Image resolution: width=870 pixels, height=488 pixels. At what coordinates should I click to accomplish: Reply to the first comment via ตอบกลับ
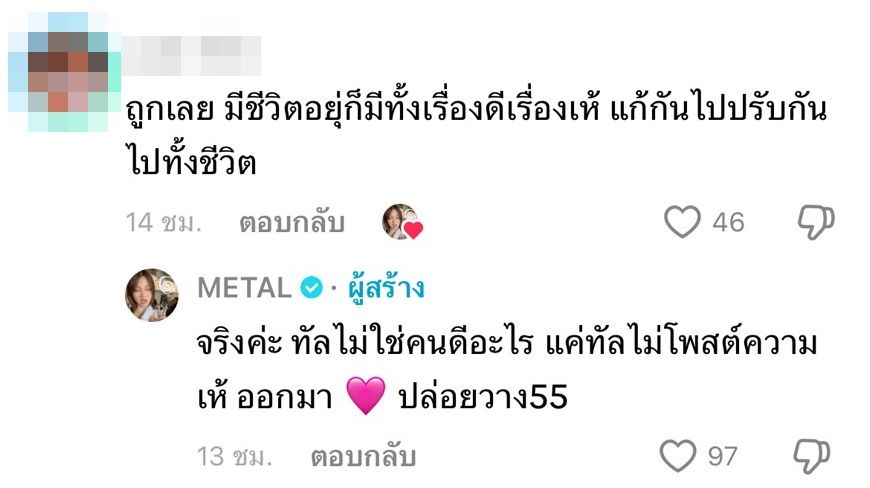click(x=292, y=223)
